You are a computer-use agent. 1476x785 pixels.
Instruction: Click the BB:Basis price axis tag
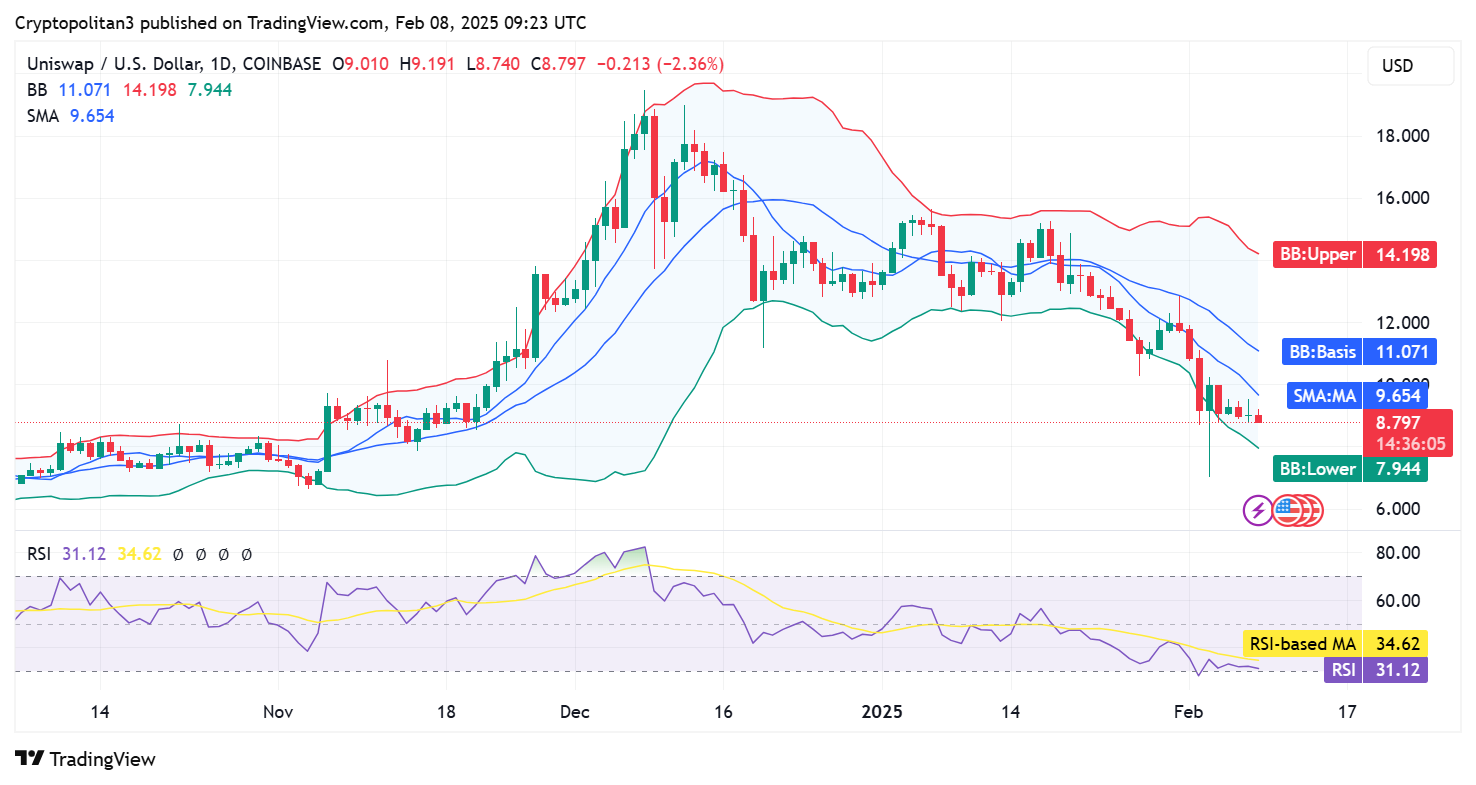pos(1359,351)
